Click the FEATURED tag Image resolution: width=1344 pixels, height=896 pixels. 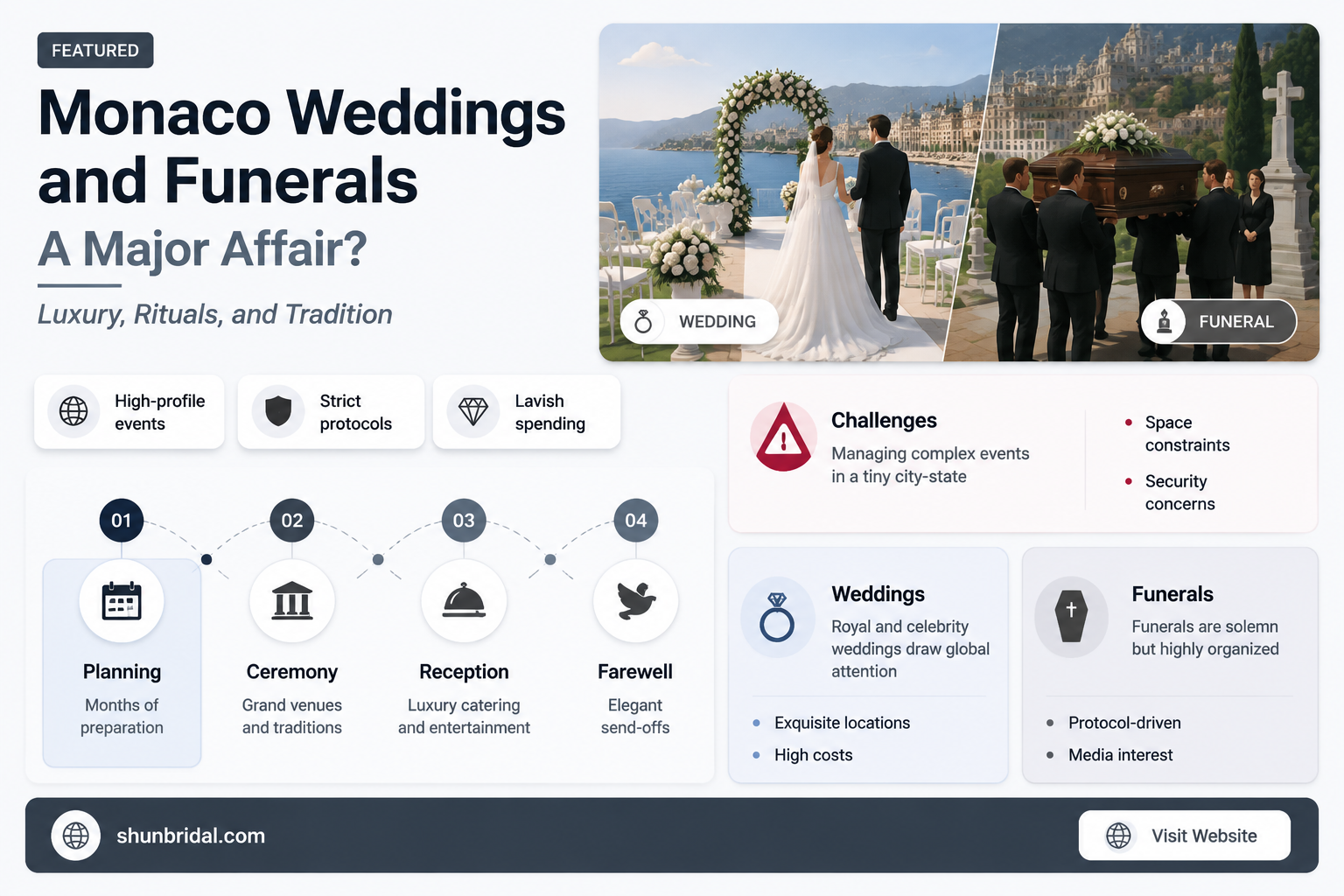click(x=95, y=51)
